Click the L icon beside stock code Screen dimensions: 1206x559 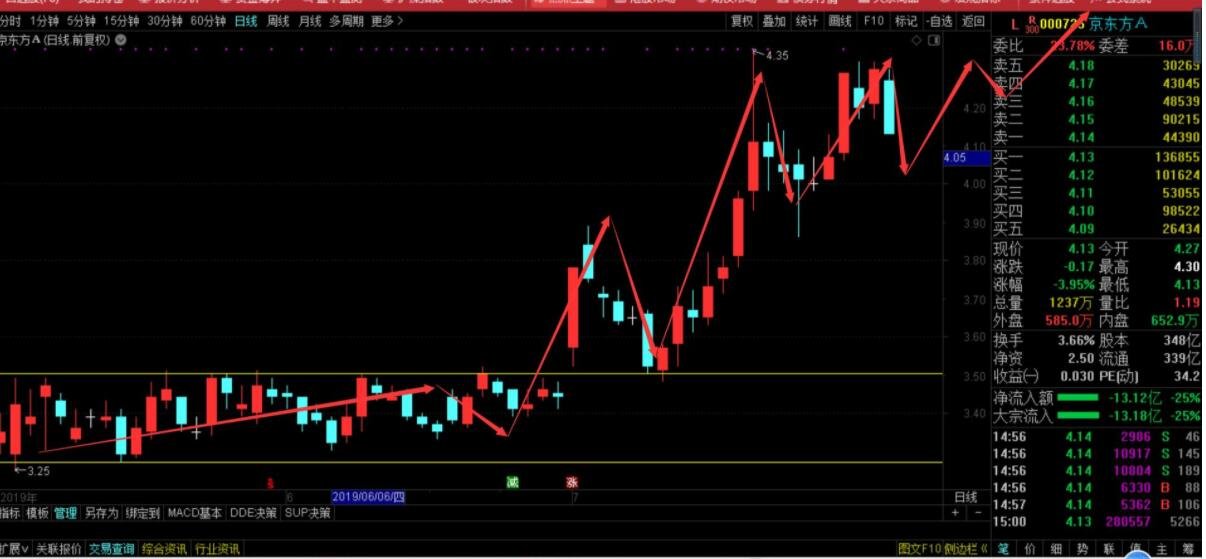[x=1014, y=24]
